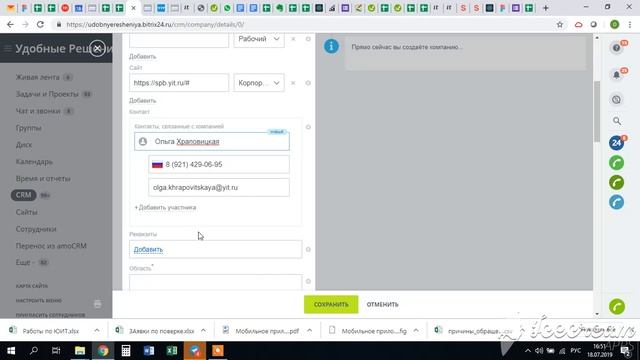Click the empty Область input field
Viewport: 640px width, 360px height.
216,282
